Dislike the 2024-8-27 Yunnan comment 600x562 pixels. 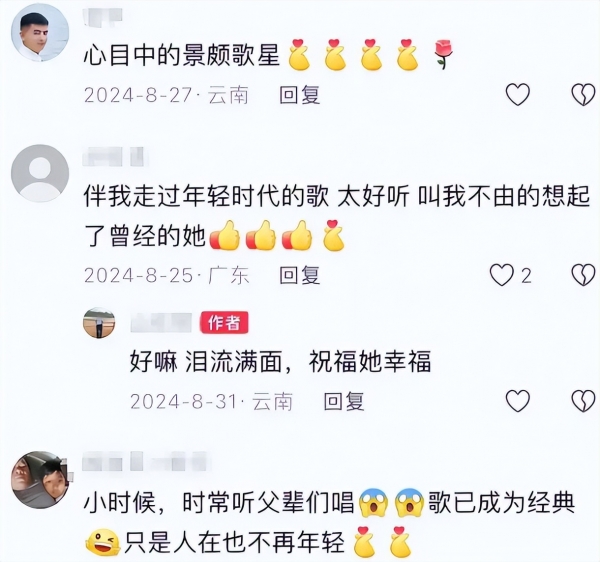[x=583, y=94]
